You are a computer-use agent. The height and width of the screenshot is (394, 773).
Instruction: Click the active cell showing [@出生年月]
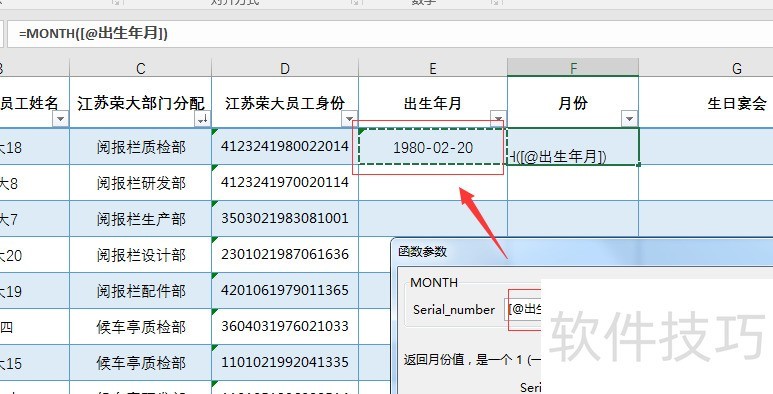pyautogui.click(x=573, y=147)
